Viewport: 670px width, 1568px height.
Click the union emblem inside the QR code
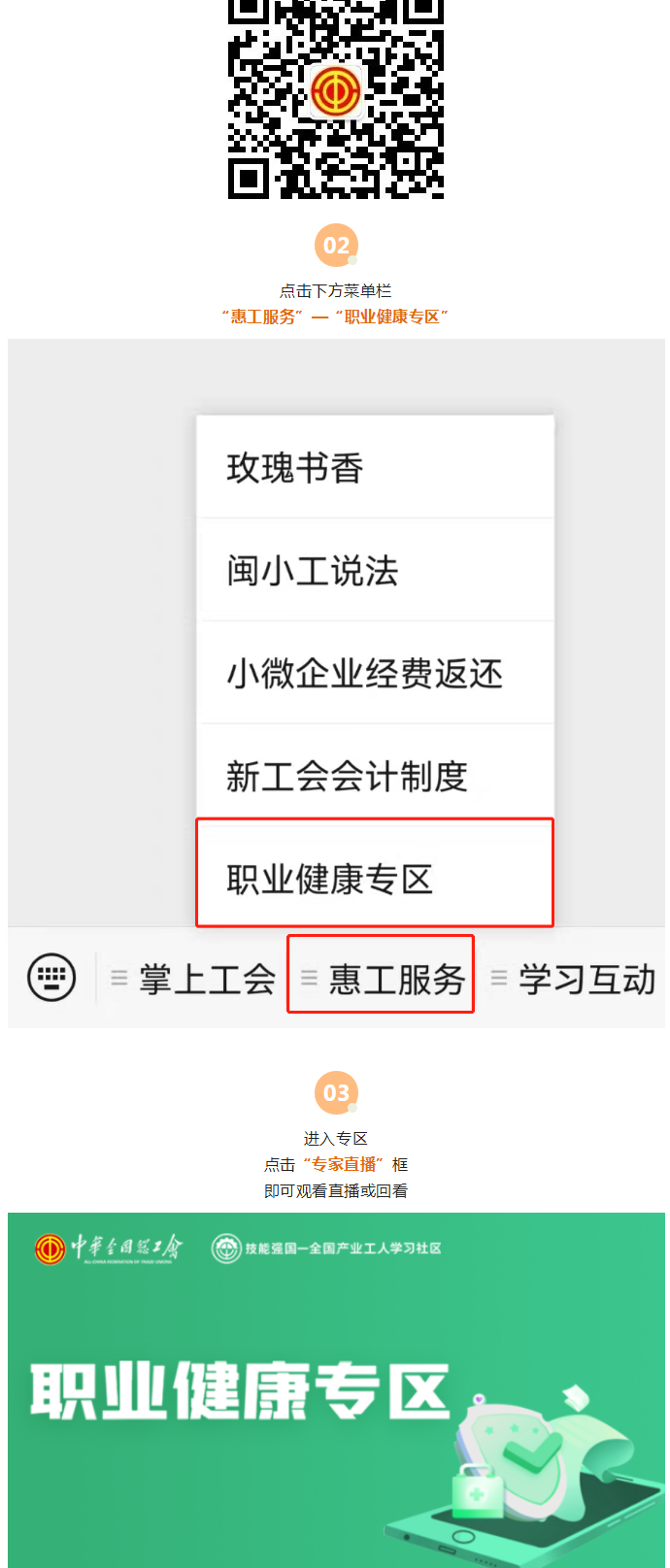point(336,93)
